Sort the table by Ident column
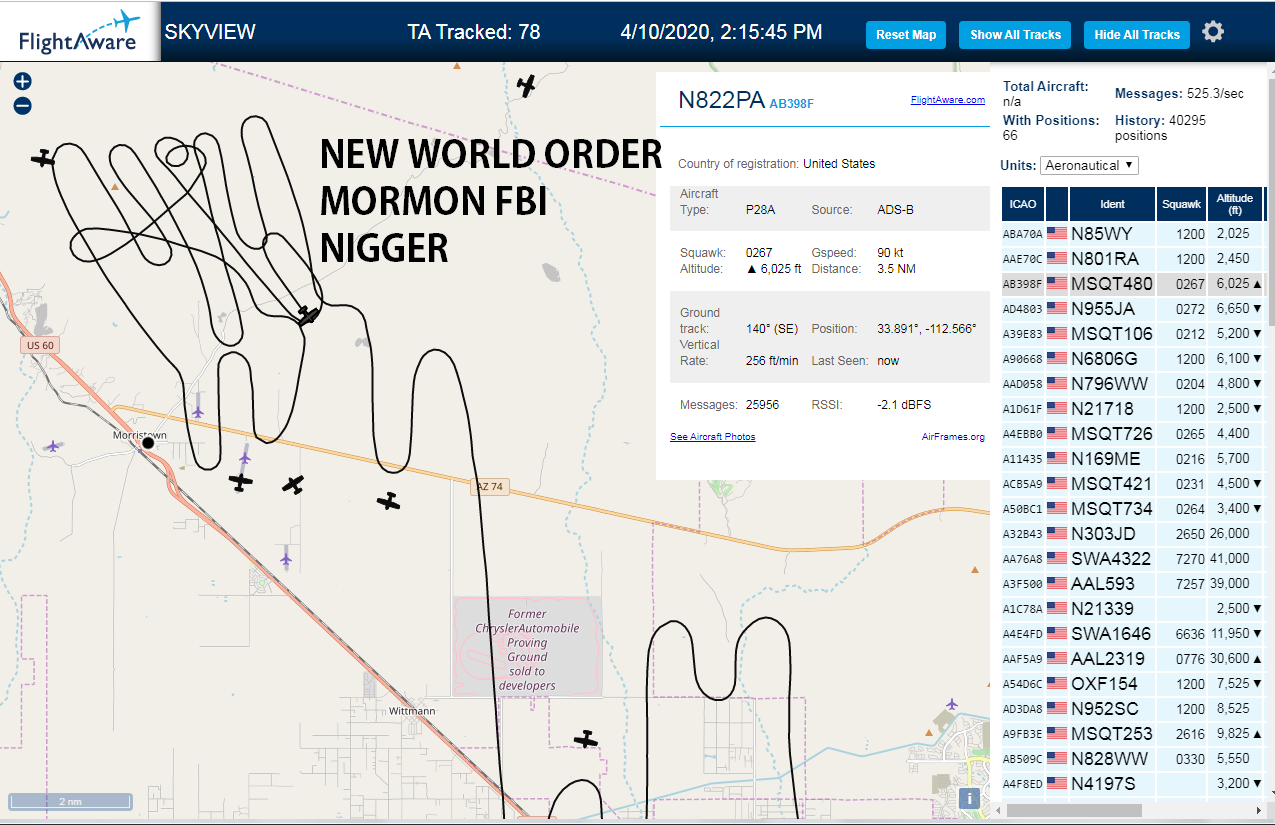This screenshot has width=1275, height=825. [x=1112, y=204]
